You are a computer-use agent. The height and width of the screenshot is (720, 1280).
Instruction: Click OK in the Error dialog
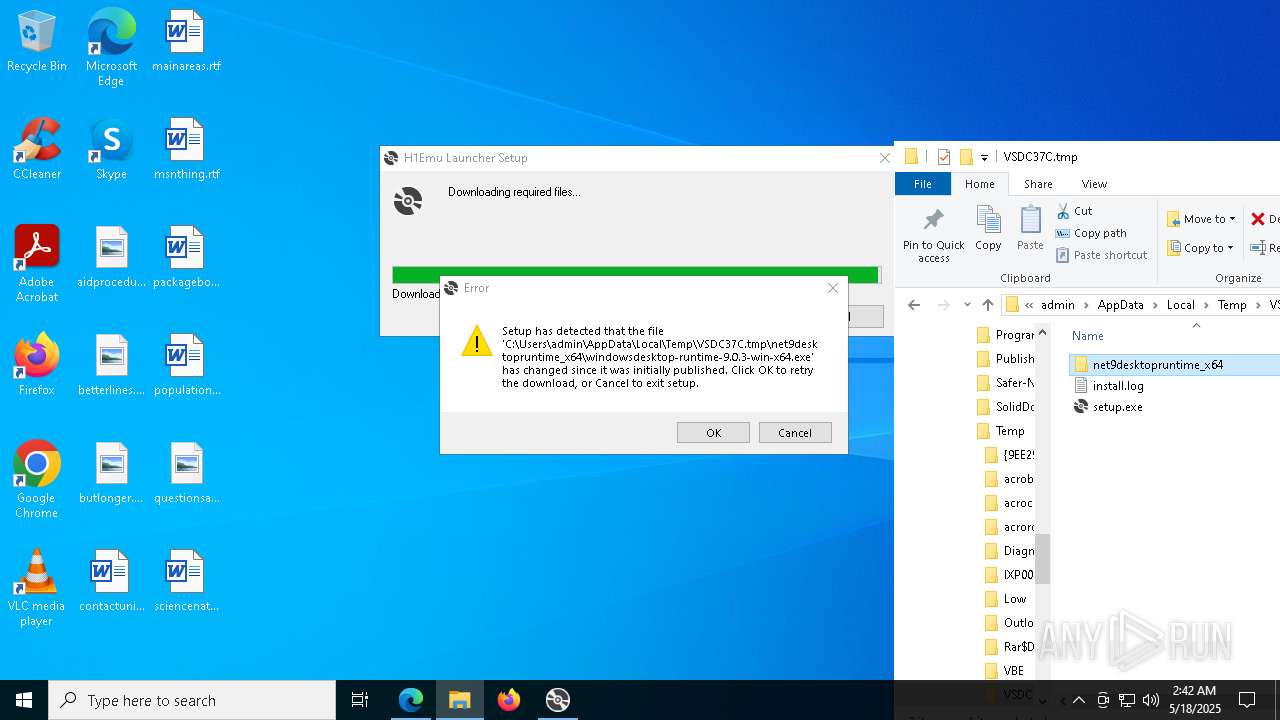click(713, 433)
